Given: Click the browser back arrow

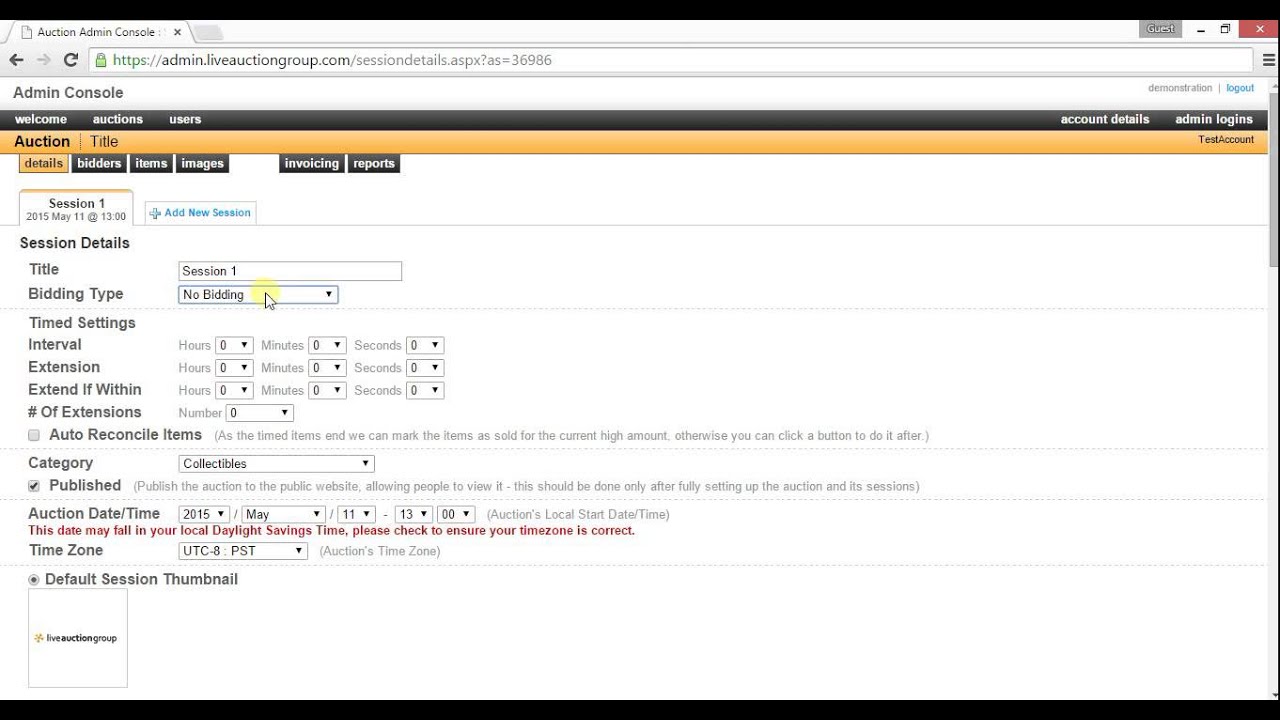Looking at the screenshot, I should (16, 60).
